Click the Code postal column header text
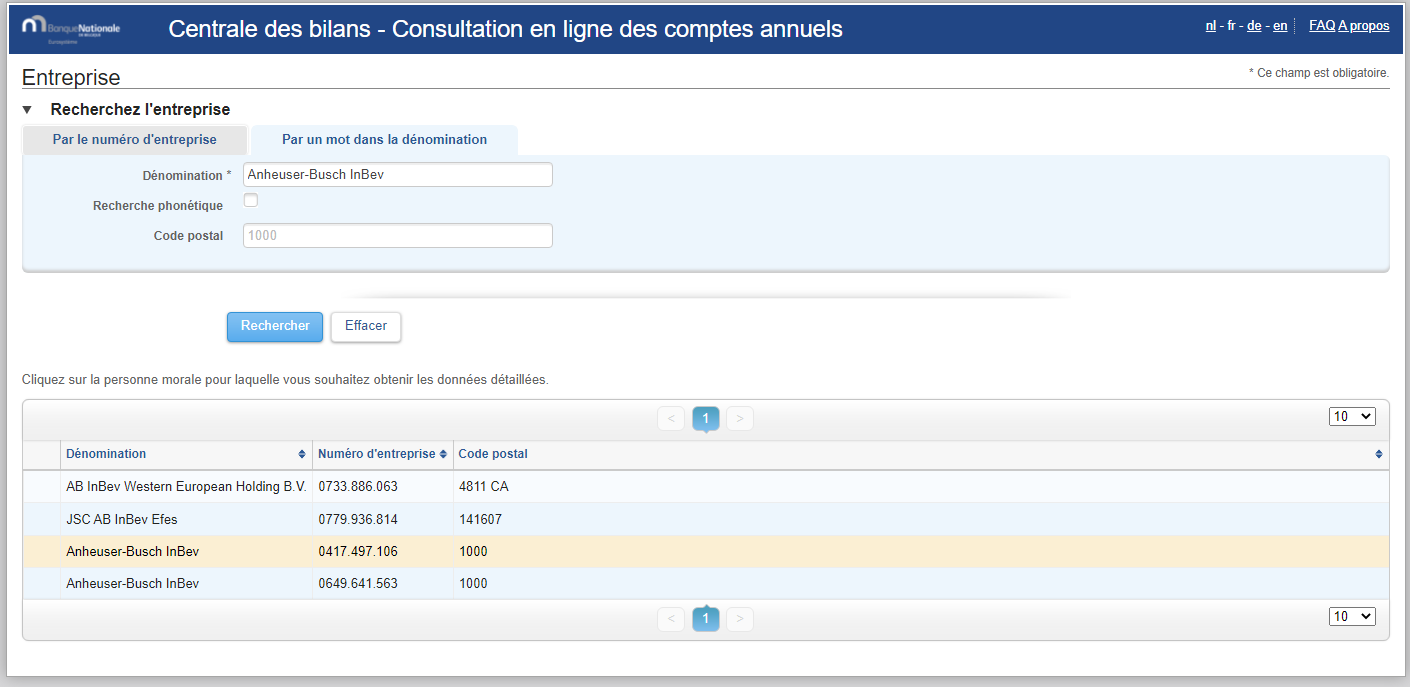 [493, 454]
